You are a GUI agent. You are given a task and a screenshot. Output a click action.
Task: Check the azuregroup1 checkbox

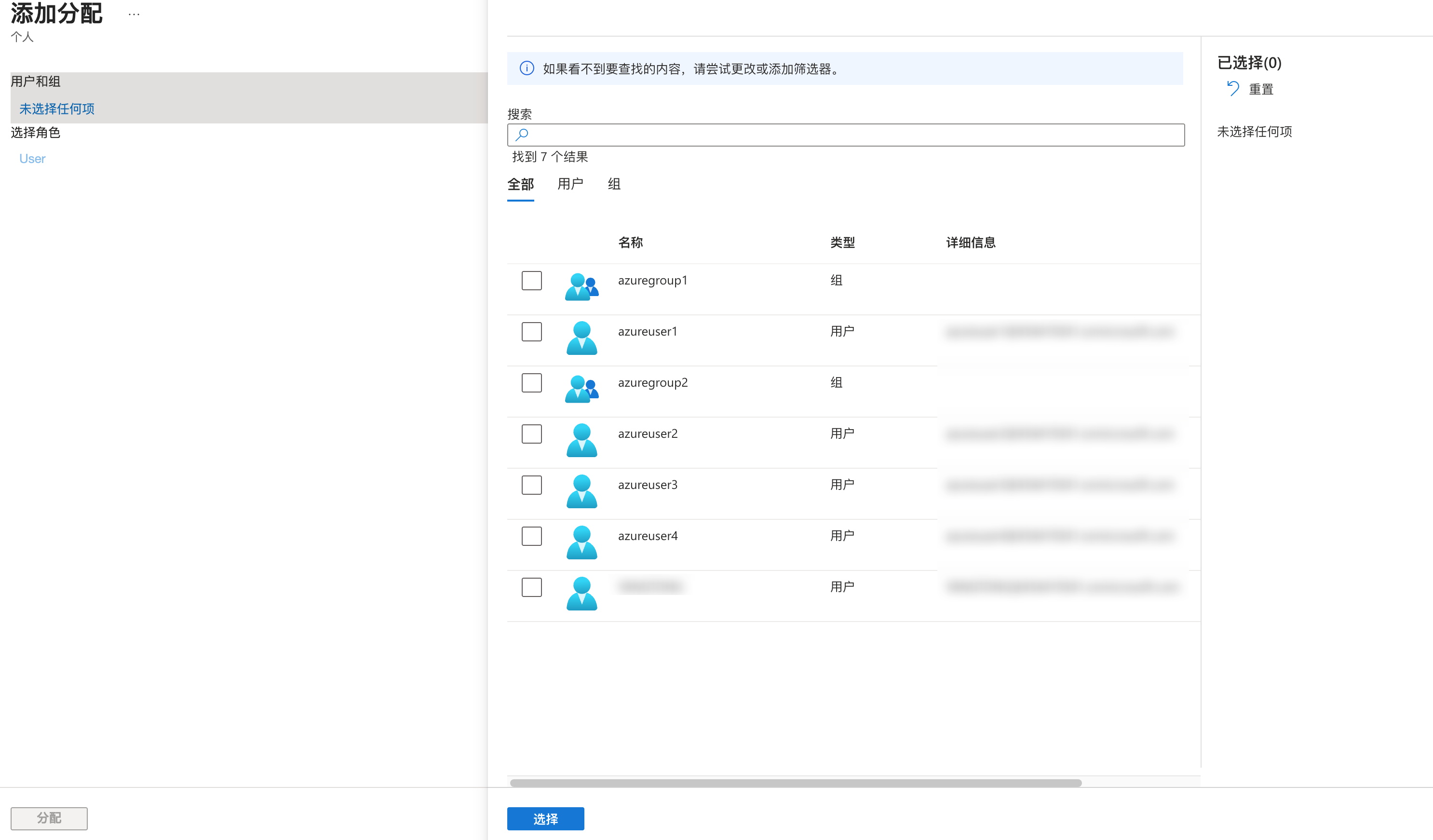pyautogui.click(x=531, y=280)
